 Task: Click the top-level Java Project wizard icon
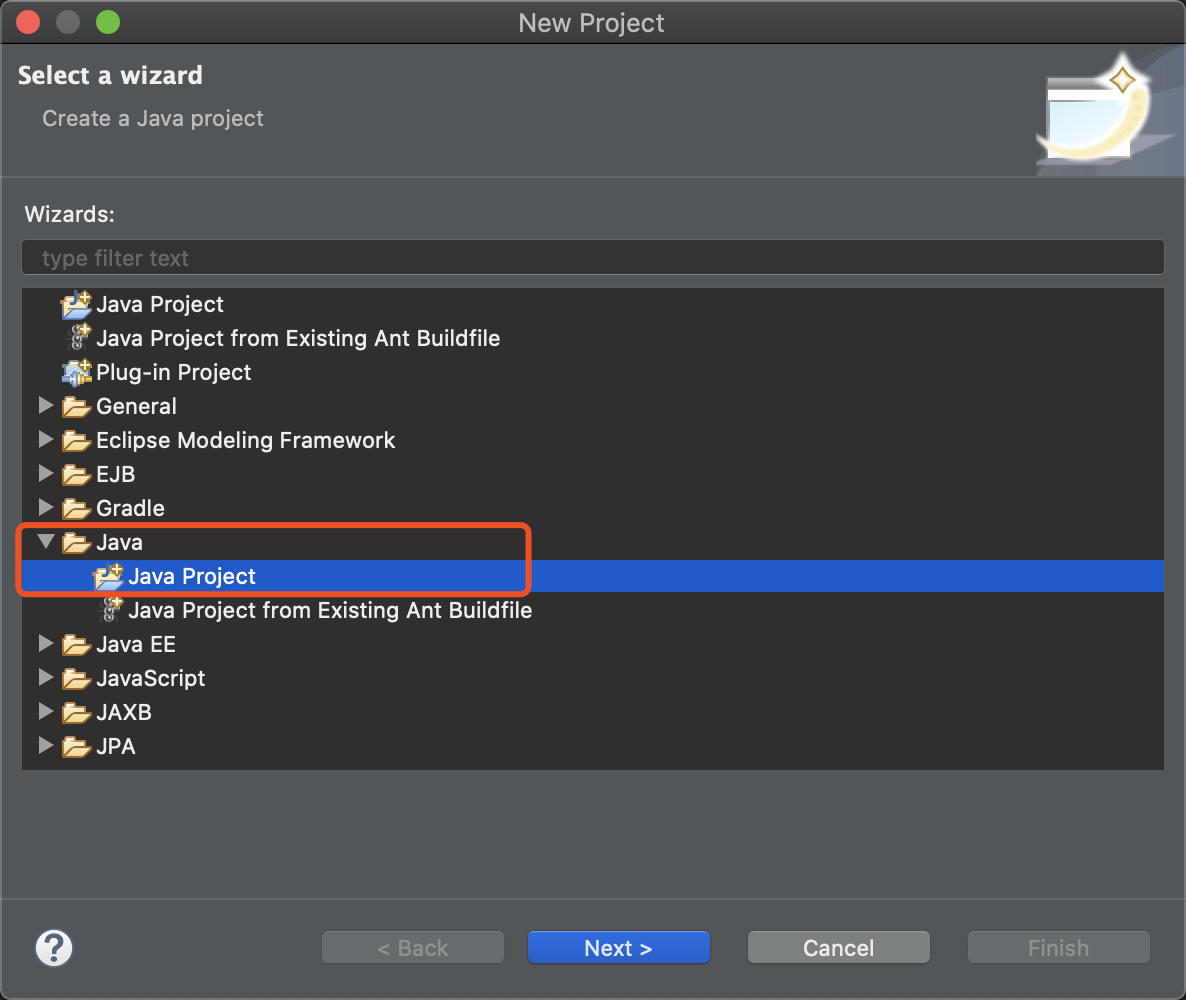(x=76, y=305)
